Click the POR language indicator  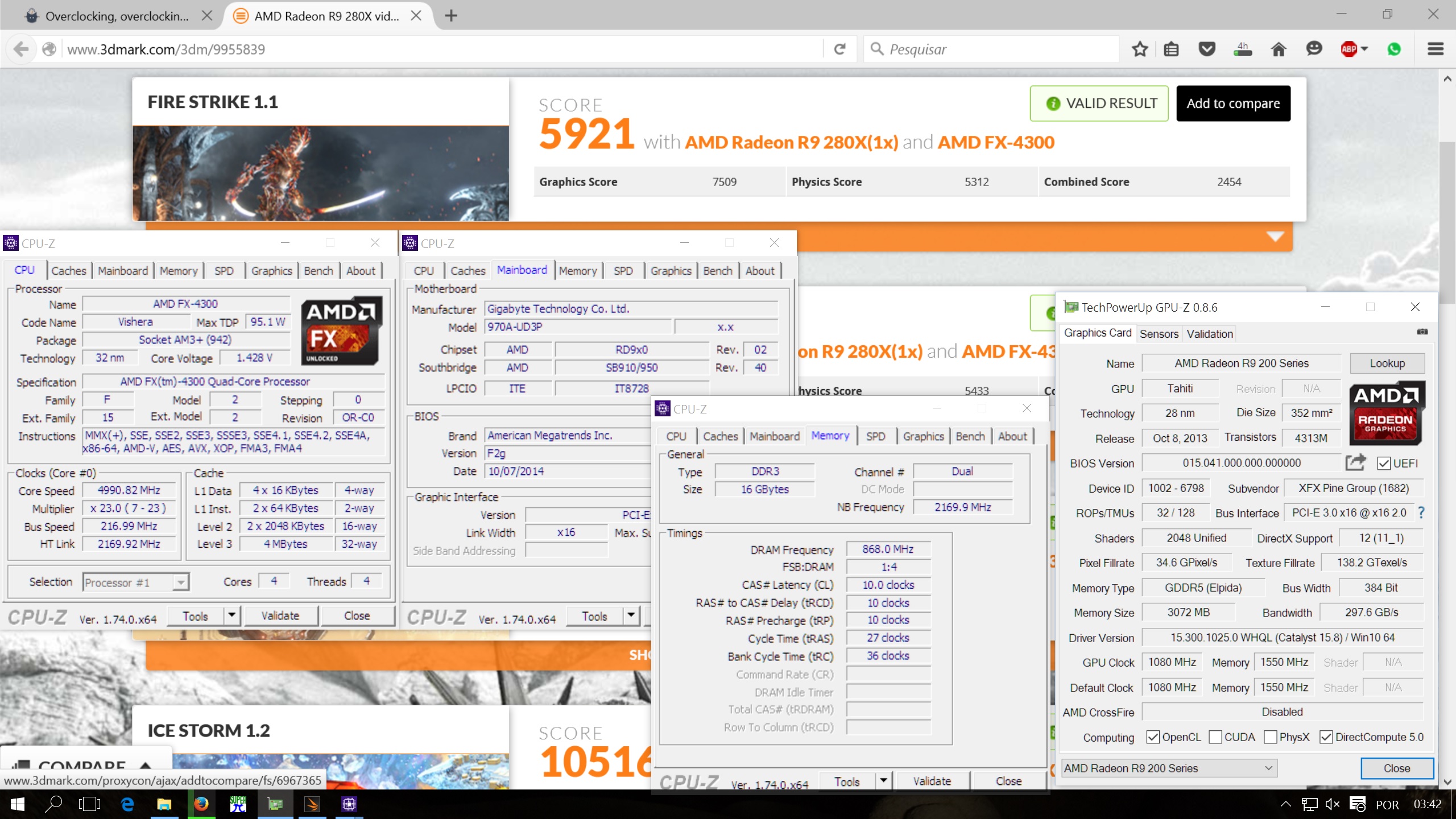(1387, 804)
